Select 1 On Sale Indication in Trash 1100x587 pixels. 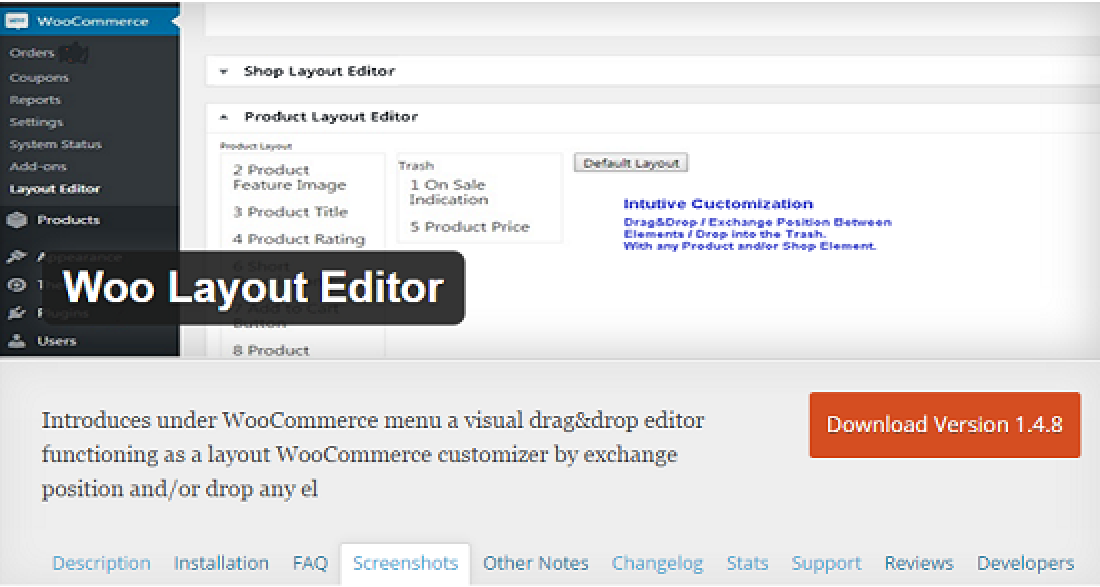449,192
